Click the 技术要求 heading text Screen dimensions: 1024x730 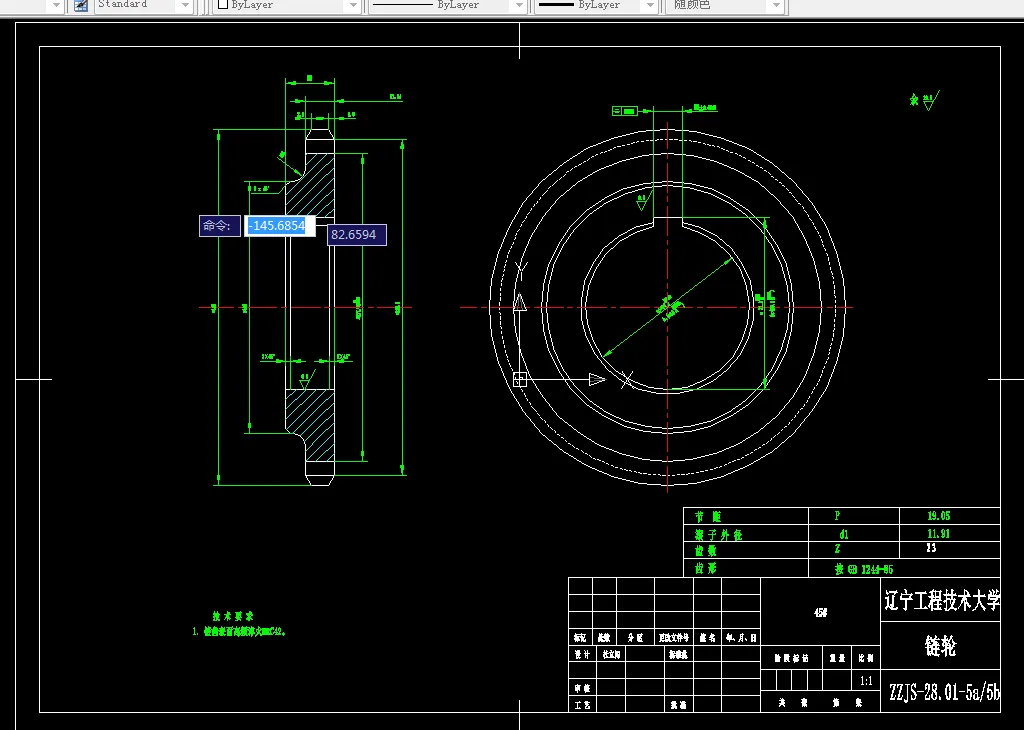coord(232,616)
